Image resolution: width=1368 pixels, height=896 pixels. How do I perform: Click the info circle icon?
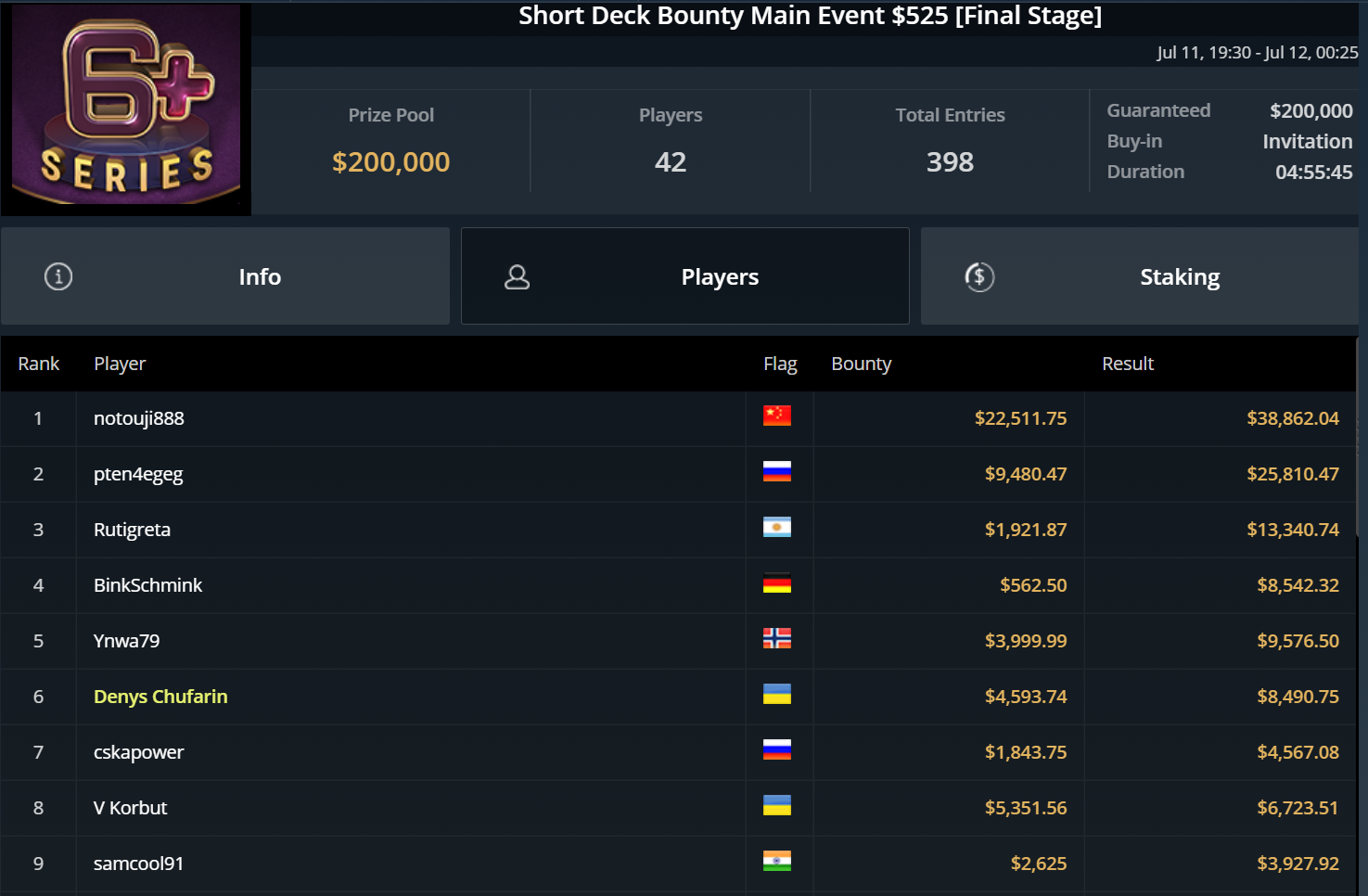click(x=58, y=276)
